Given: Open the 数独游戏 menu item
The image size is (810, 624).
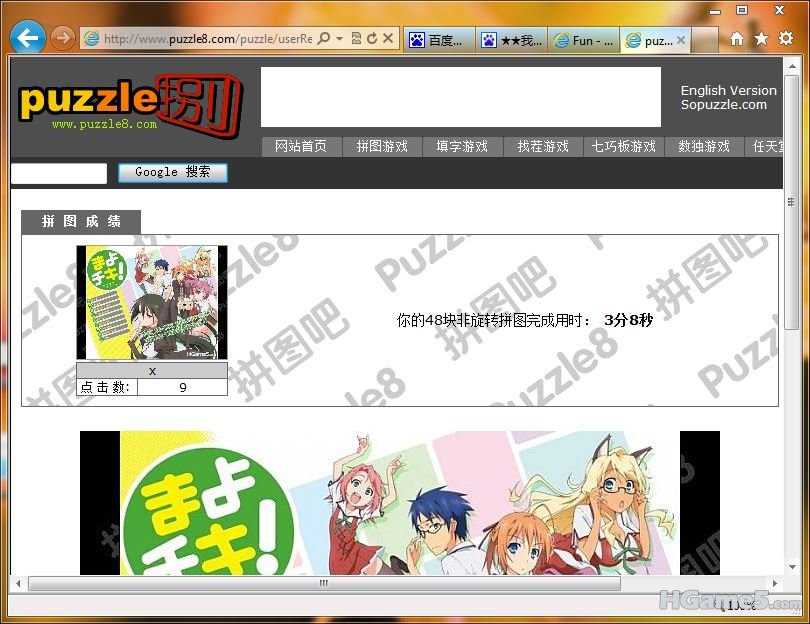Looking at the screenshot, I should tap(704, 146).
